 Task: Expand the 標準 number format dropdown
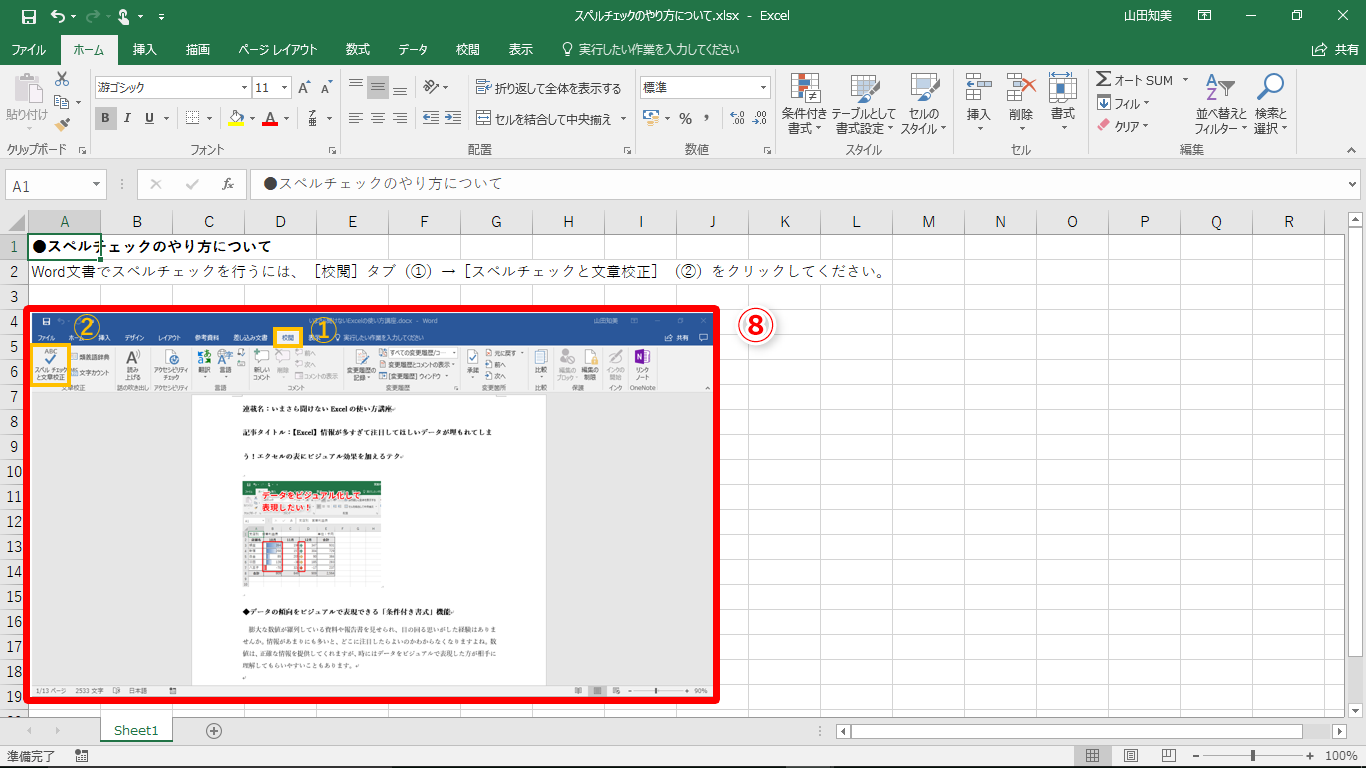click(x=763, y=88)
